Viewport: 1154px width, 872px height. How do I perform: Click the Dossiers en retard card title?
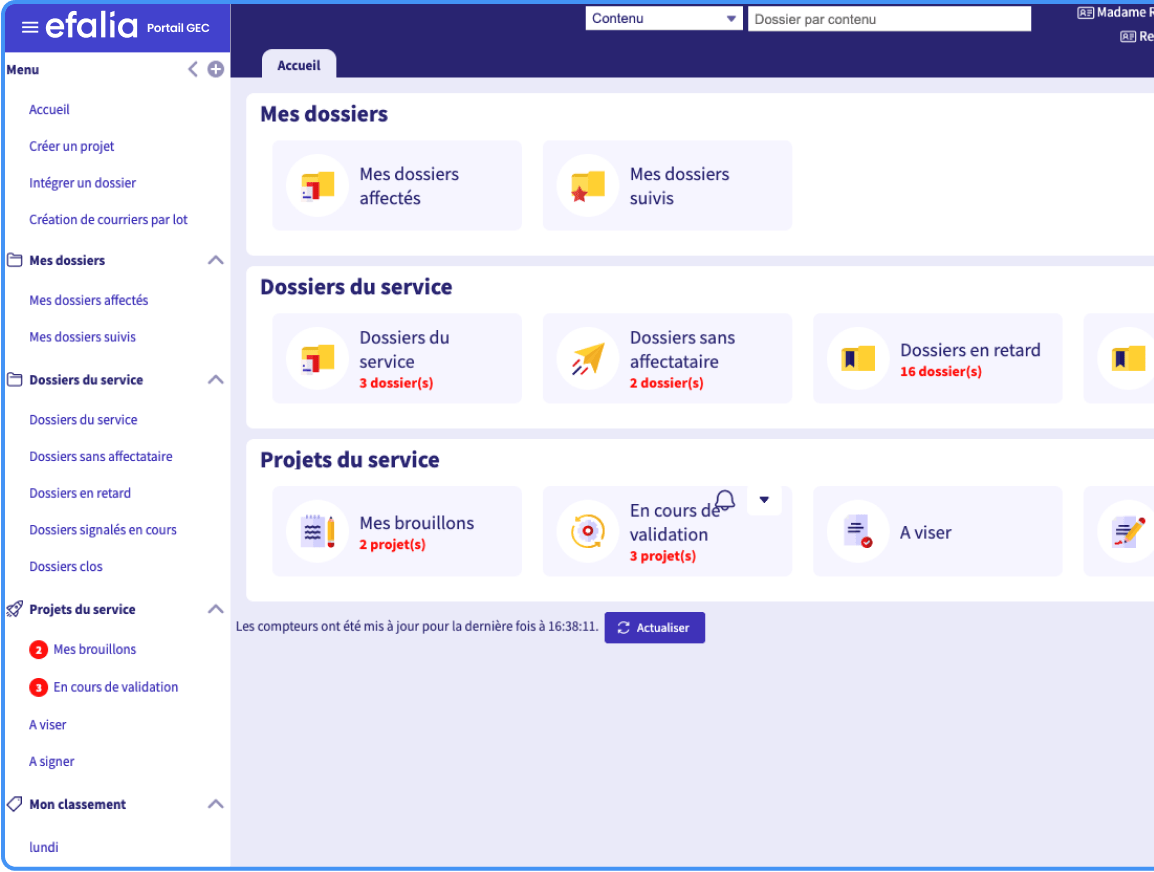click(970, 350)
